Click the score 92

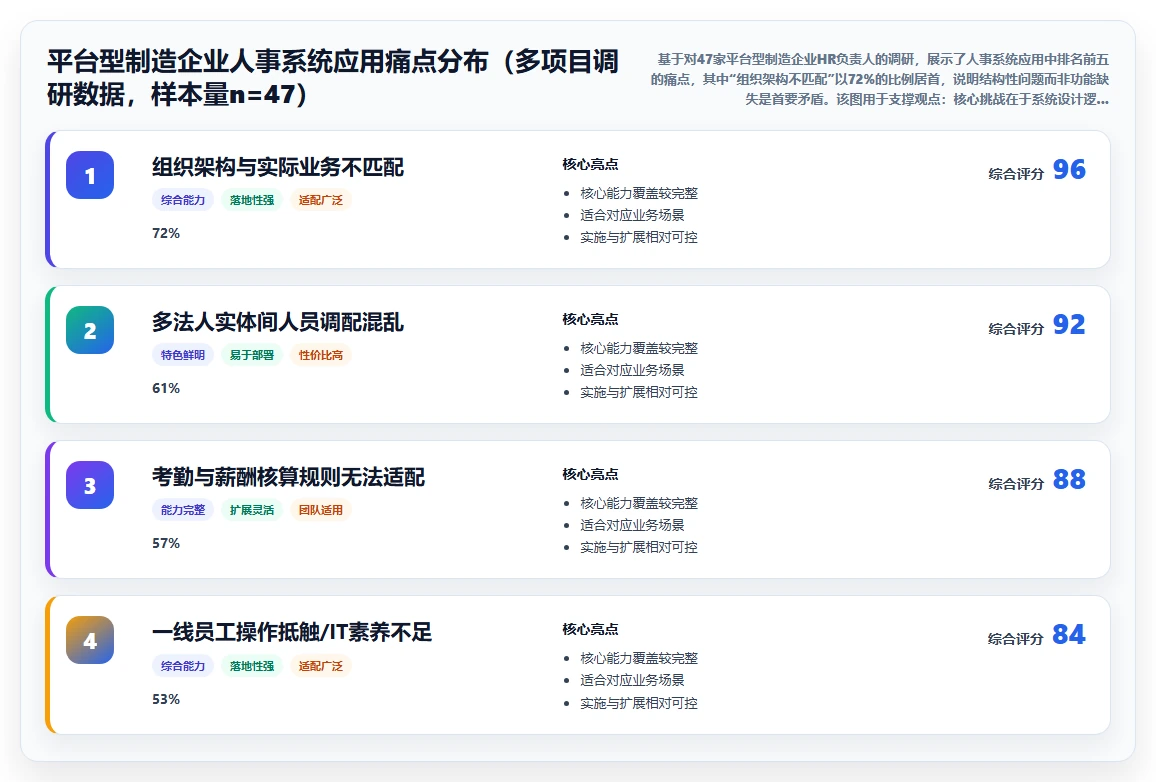pyautogui.click(x=1069, y=324)
